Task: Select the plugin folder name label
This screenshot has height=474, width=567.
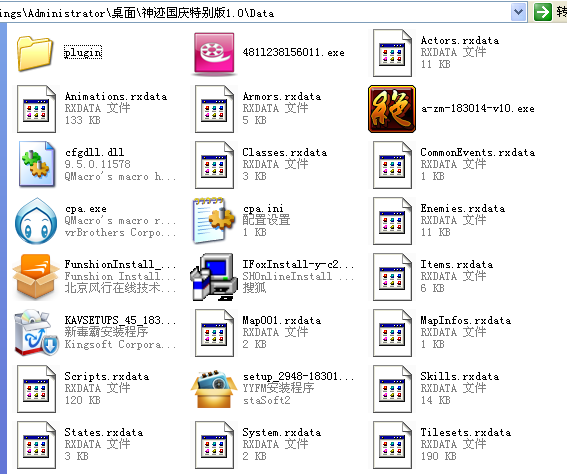Action: point(83,53)
